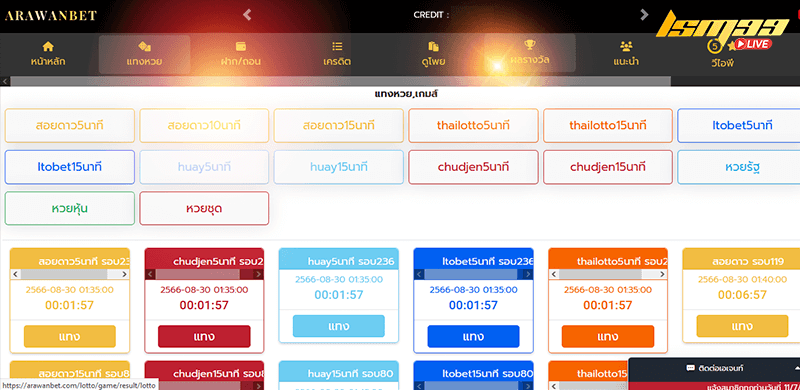Open the wallet icon ฝาก/ถอน
The height and width of the screenshot is (390, 800).
[241, 54]
